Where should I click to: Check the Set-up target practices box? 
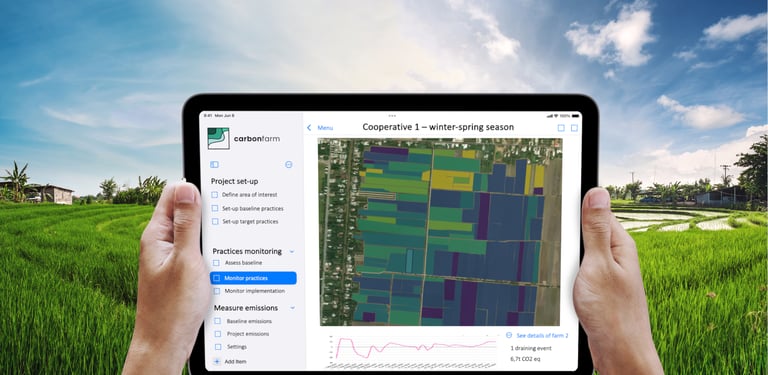pos(215,221)
